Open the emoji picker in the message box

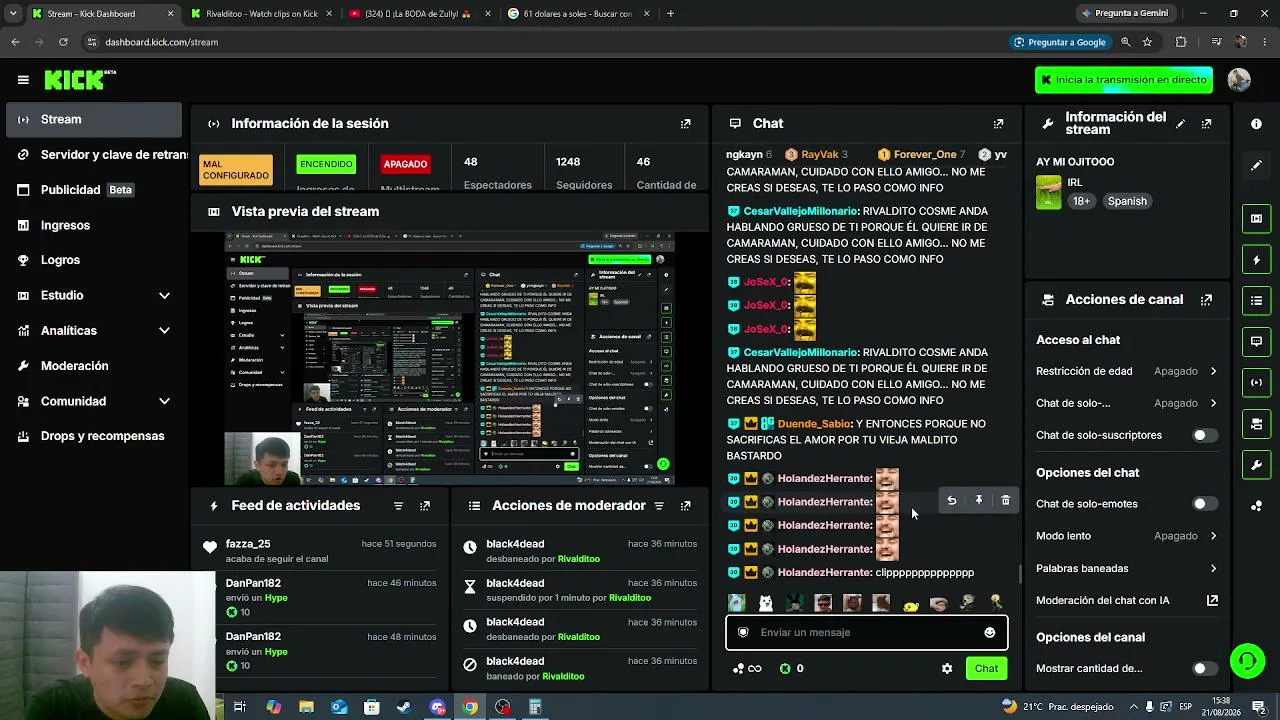pos(990,632)
